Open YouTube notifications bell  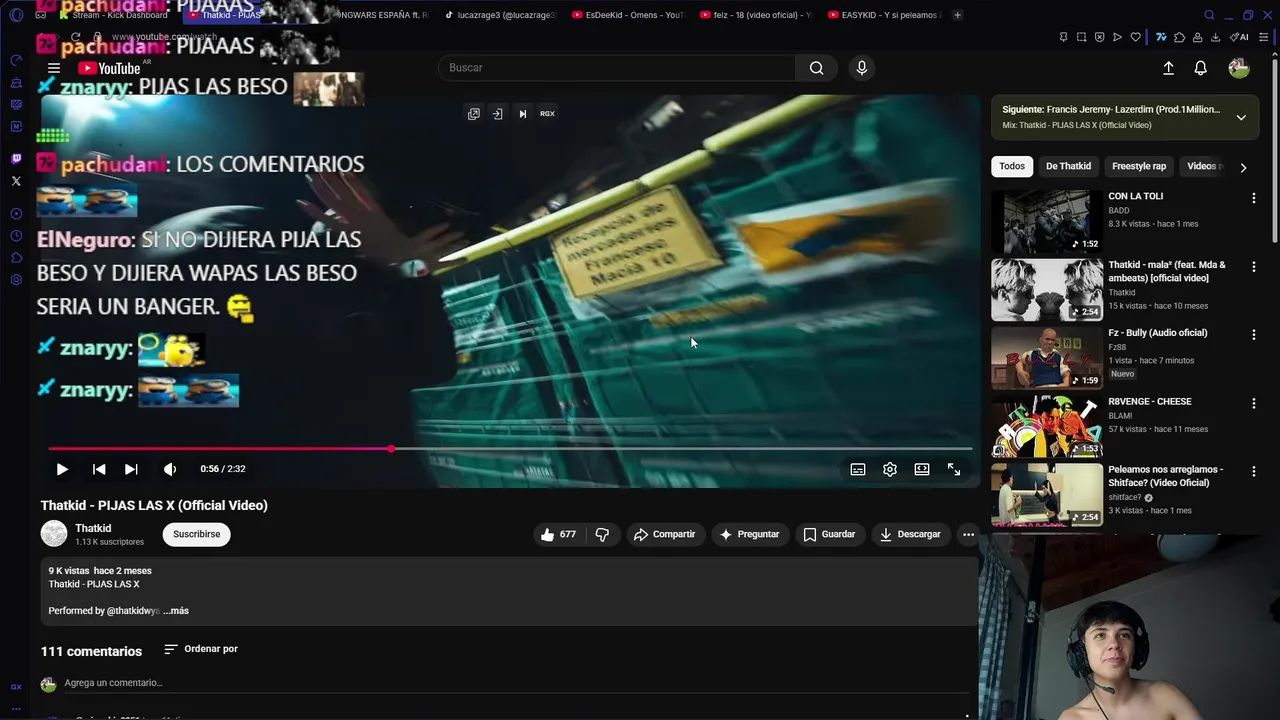tap(1201, 68)
